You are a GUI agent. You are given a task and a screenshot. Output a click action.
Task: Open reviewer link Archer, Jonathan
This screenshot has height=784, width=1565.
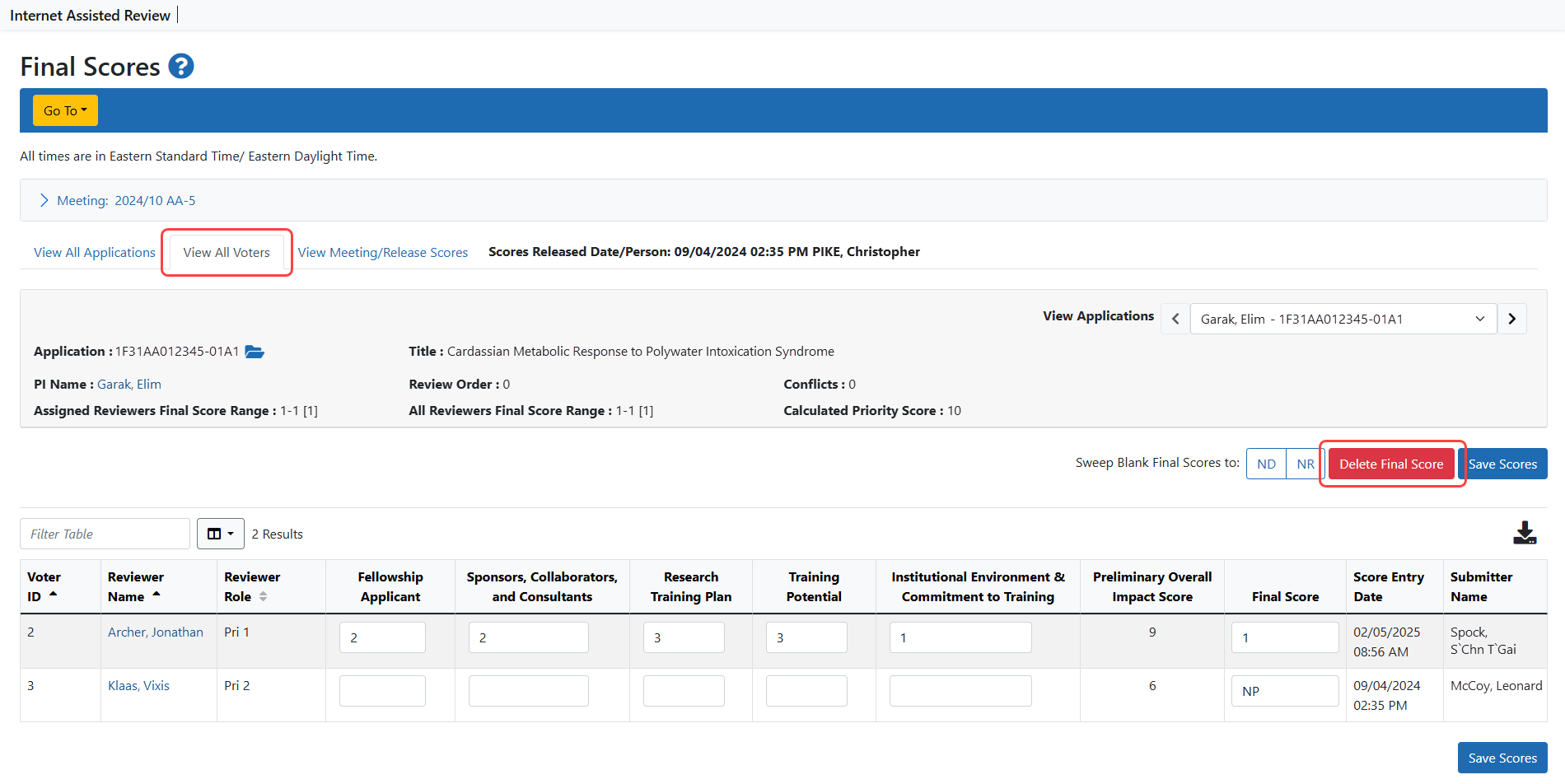(x=156, y=632)
